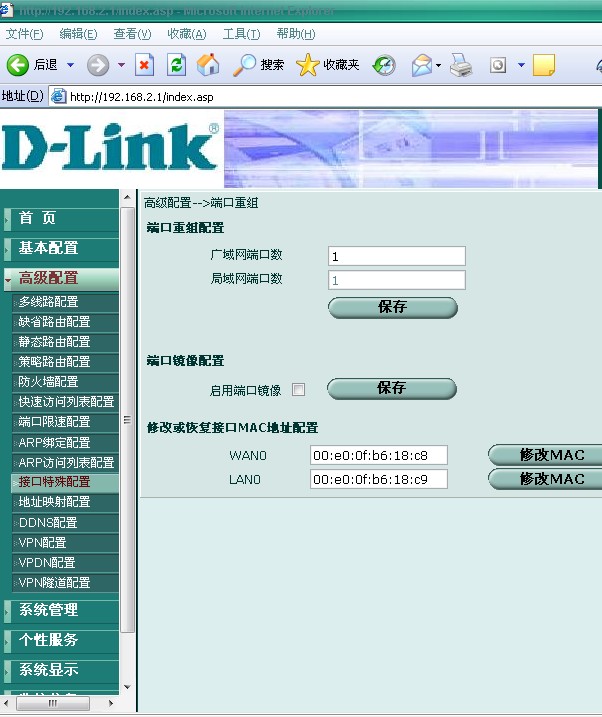Go to 首页 in sidebar
This screenshot has height=717, width=602.
tap(61, 218)
